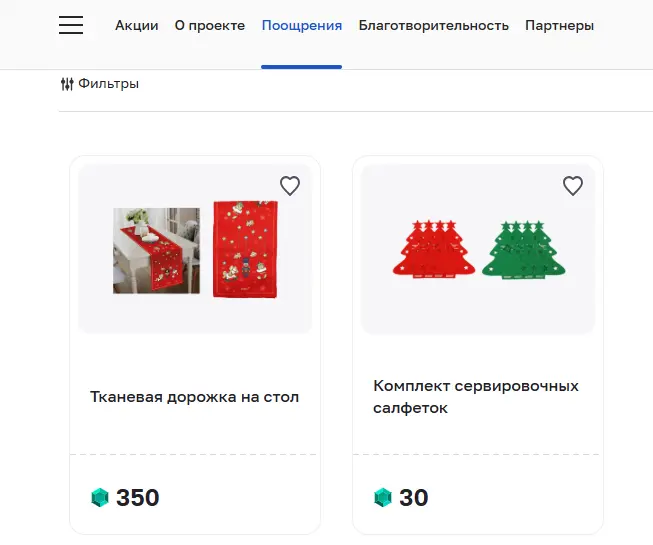This screenshot has height=545, width=653.
Task: Open the hamburger menu icon
Action: click(x=71, y=25)
